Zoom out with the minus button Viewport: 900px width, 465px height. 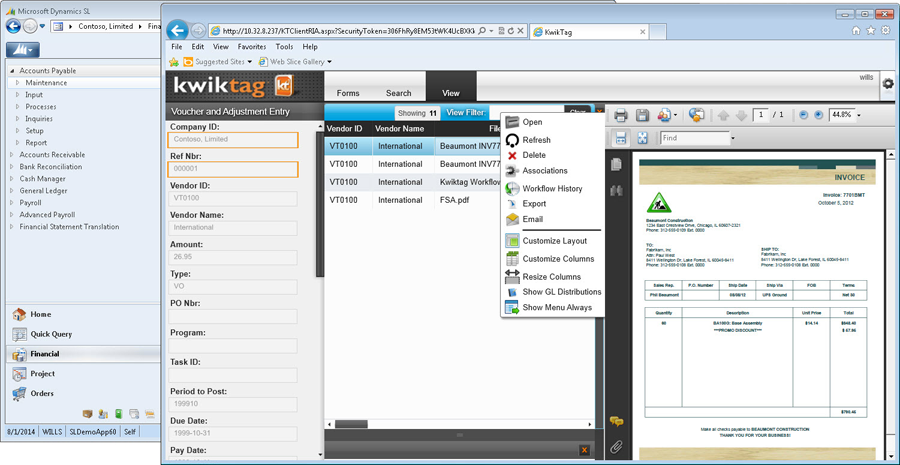804,115
